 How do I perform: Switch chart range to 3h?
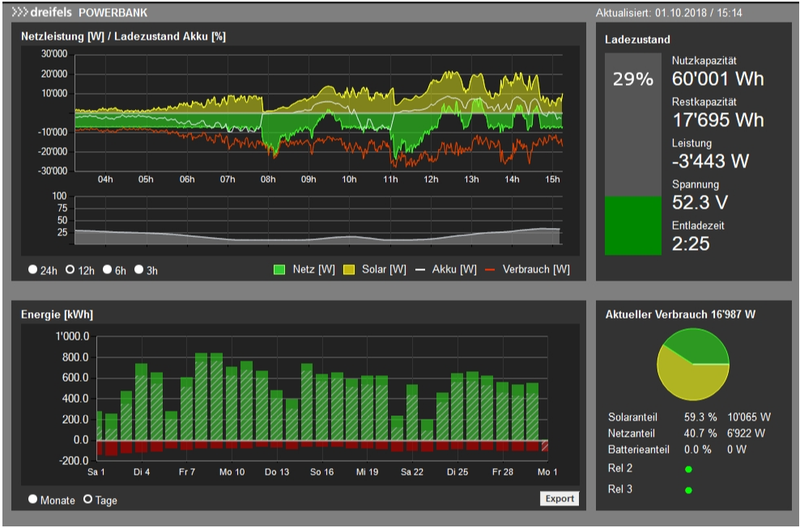tap(139, 270)
